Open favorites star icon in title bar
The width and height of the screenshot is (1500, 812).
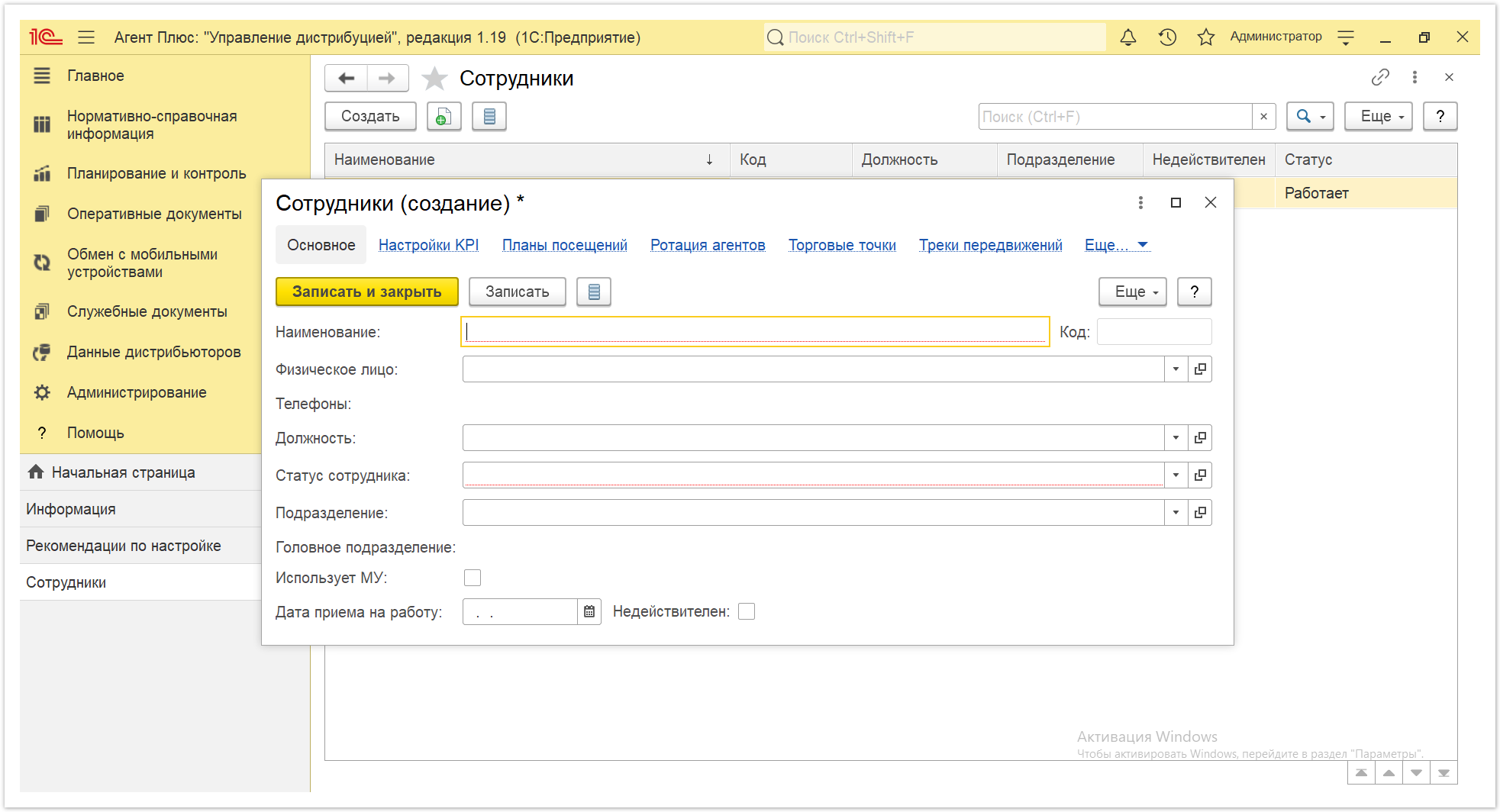[1205, 37]
